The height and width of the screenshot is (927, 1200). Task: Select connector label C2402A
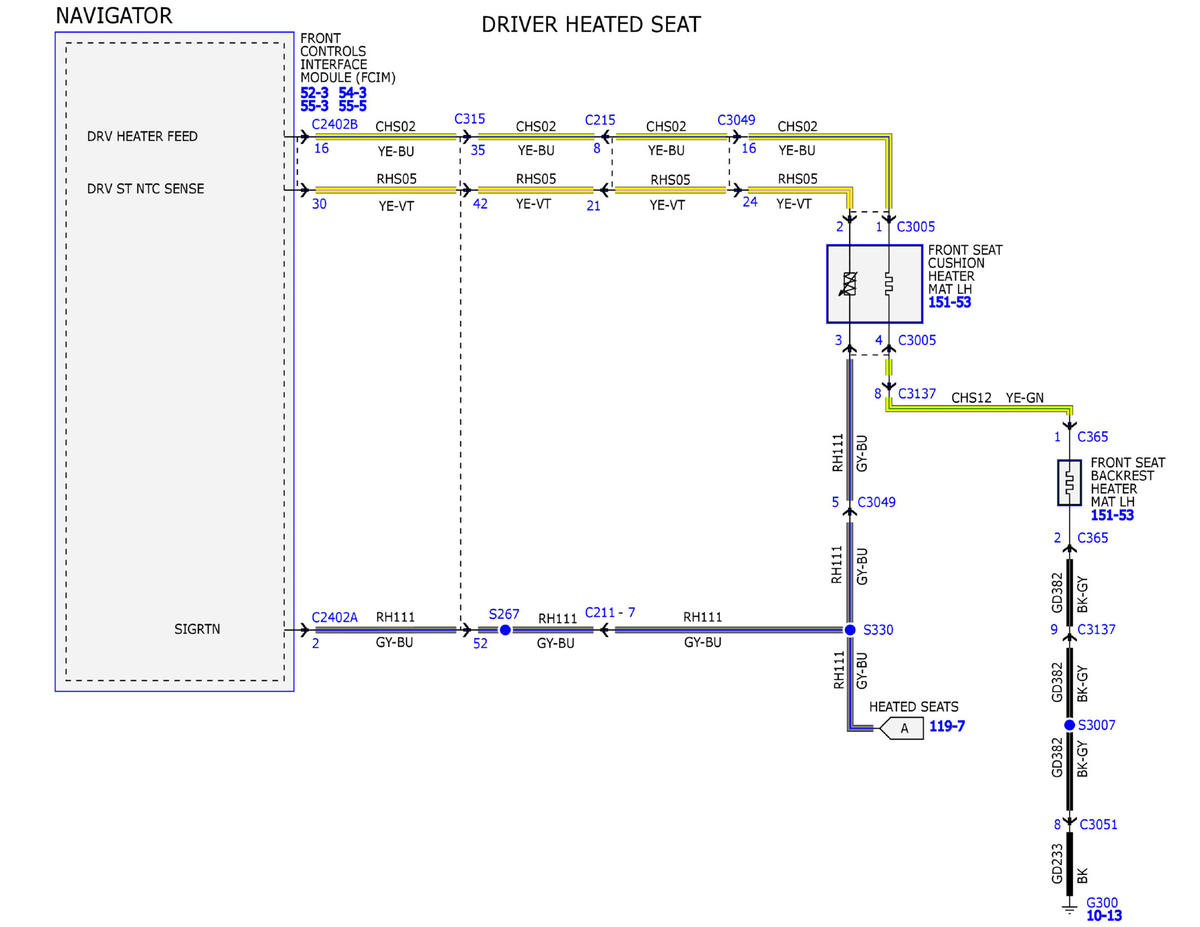pos(334,618)
